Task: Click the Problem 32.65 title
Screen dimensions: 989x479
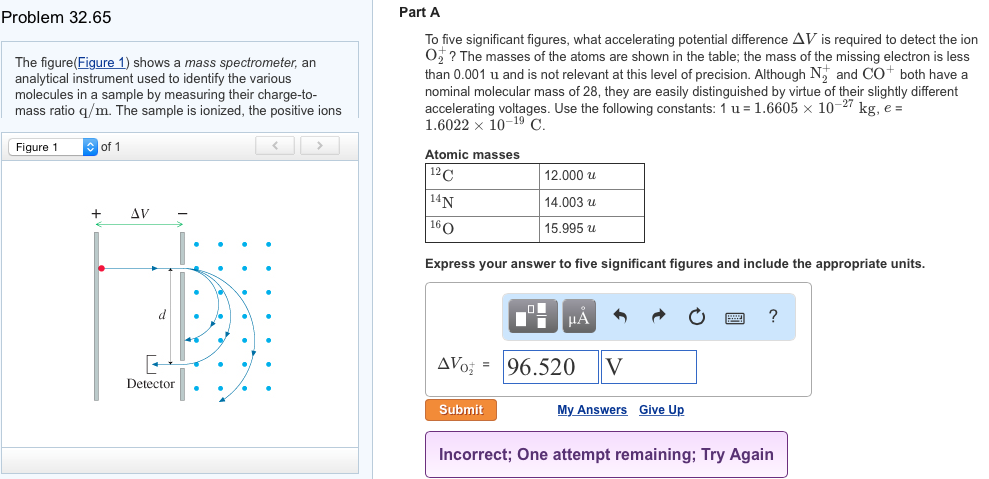Action: (x=56, y=18)
